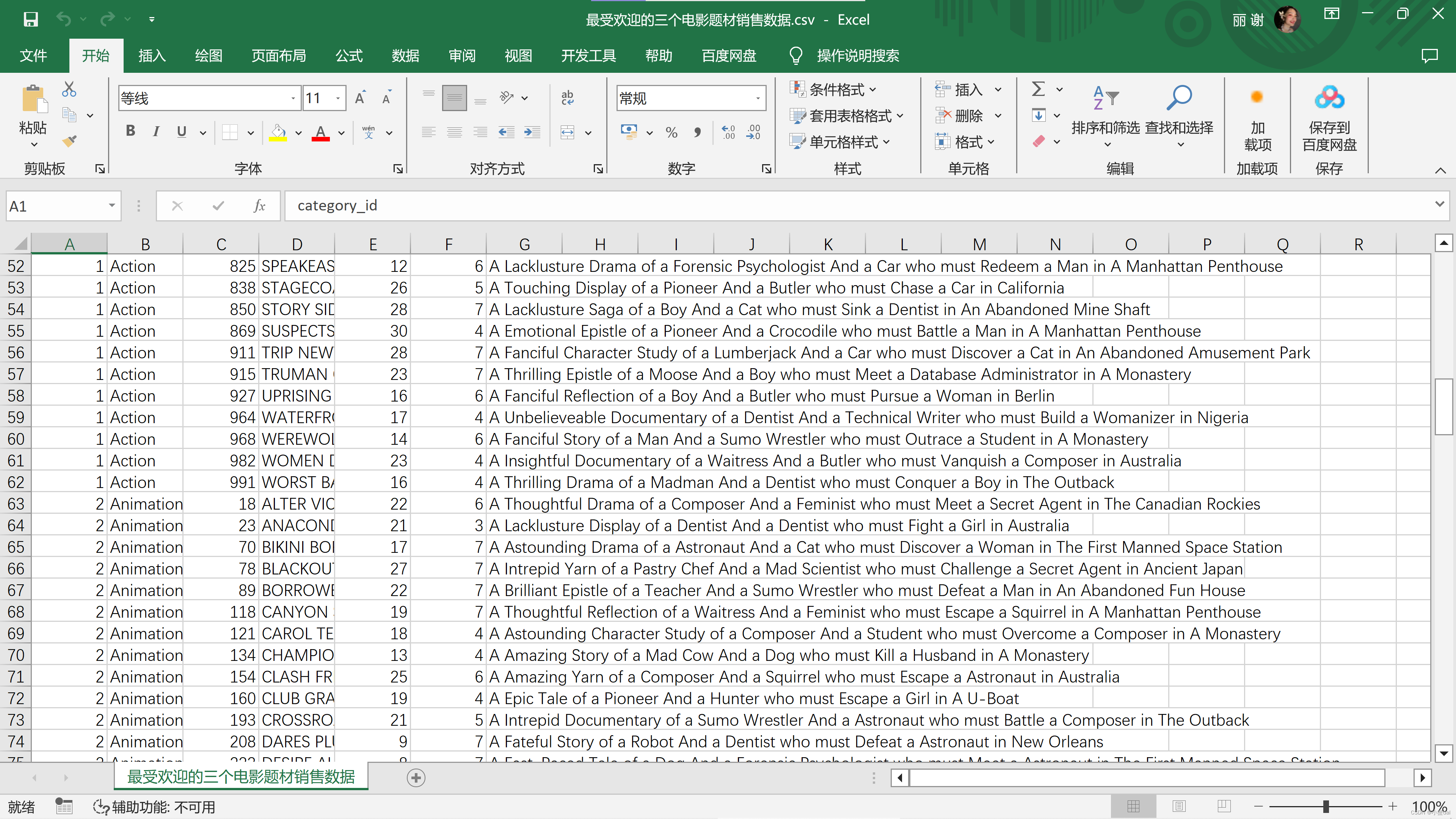Decrease font size with small A icon
This screenshot has width=1456, height=819.
387,98
